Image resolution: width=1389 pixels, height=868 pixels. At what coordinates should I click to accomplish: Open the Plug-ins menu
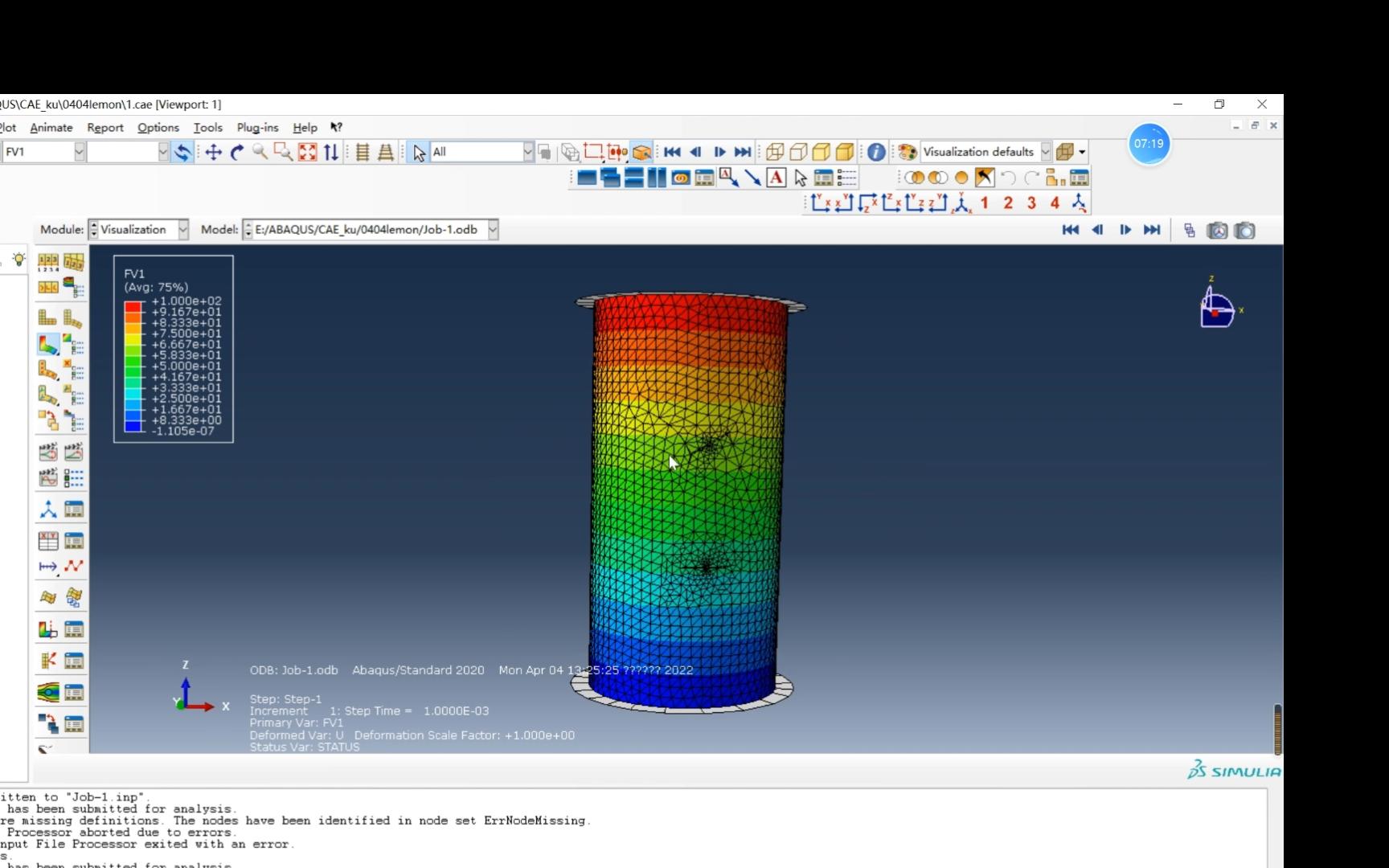click(x=257, y=128)
